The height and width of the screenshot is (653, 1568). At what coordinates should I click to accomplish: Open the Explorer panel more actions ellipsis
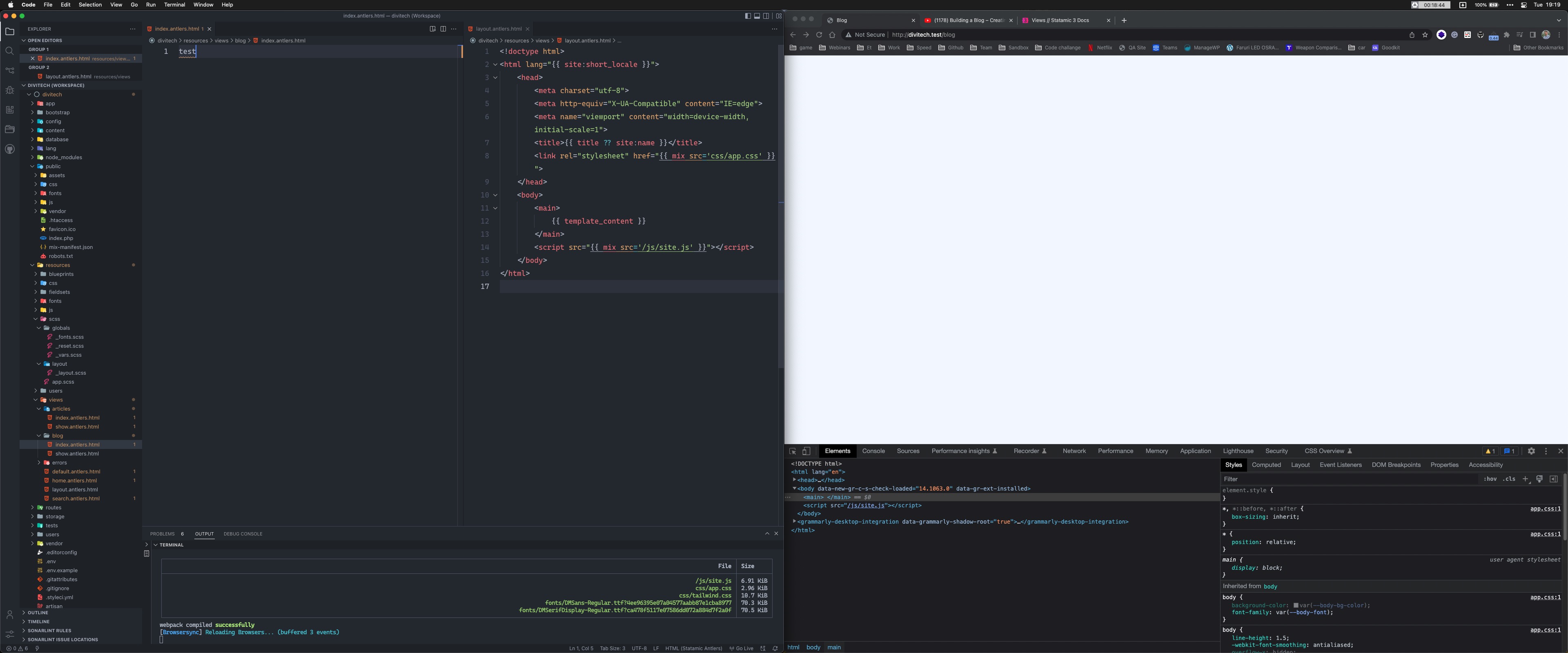[133, 29]
